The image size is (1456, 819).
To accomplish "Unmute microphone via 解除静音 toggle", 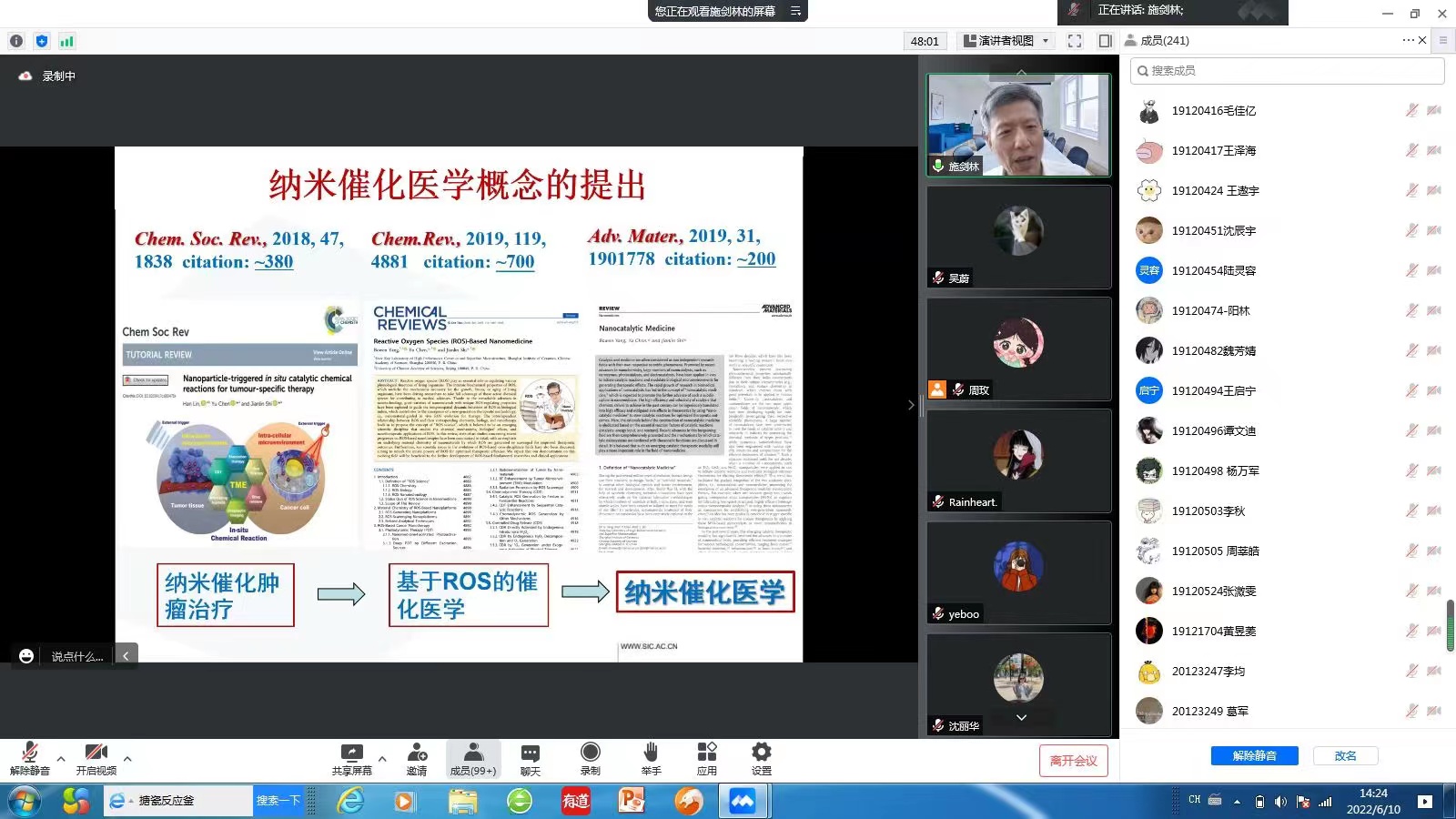I will pos(29,758).
